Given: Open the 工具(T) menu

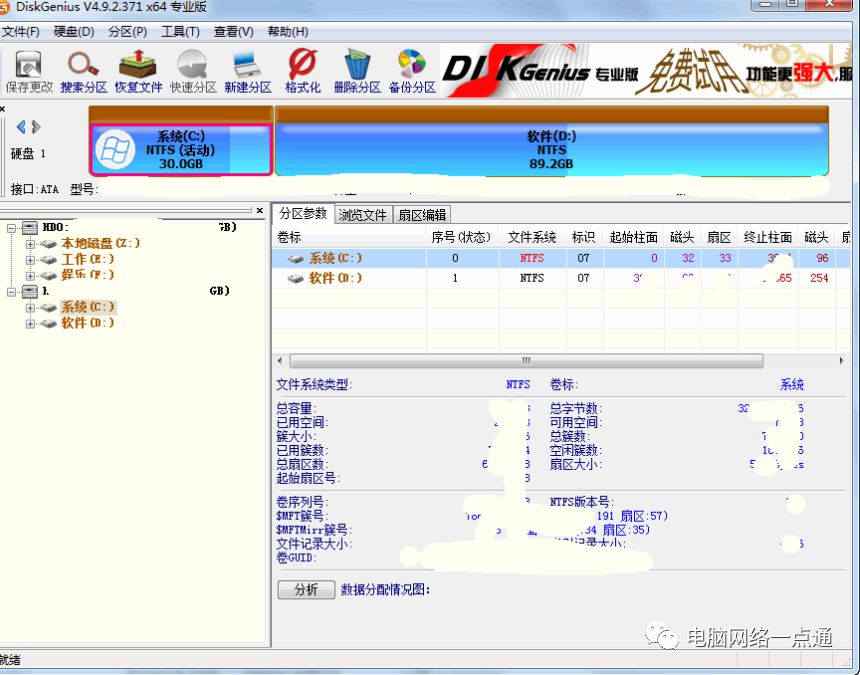Looking at the screenshot, I should tap(180, 32).
